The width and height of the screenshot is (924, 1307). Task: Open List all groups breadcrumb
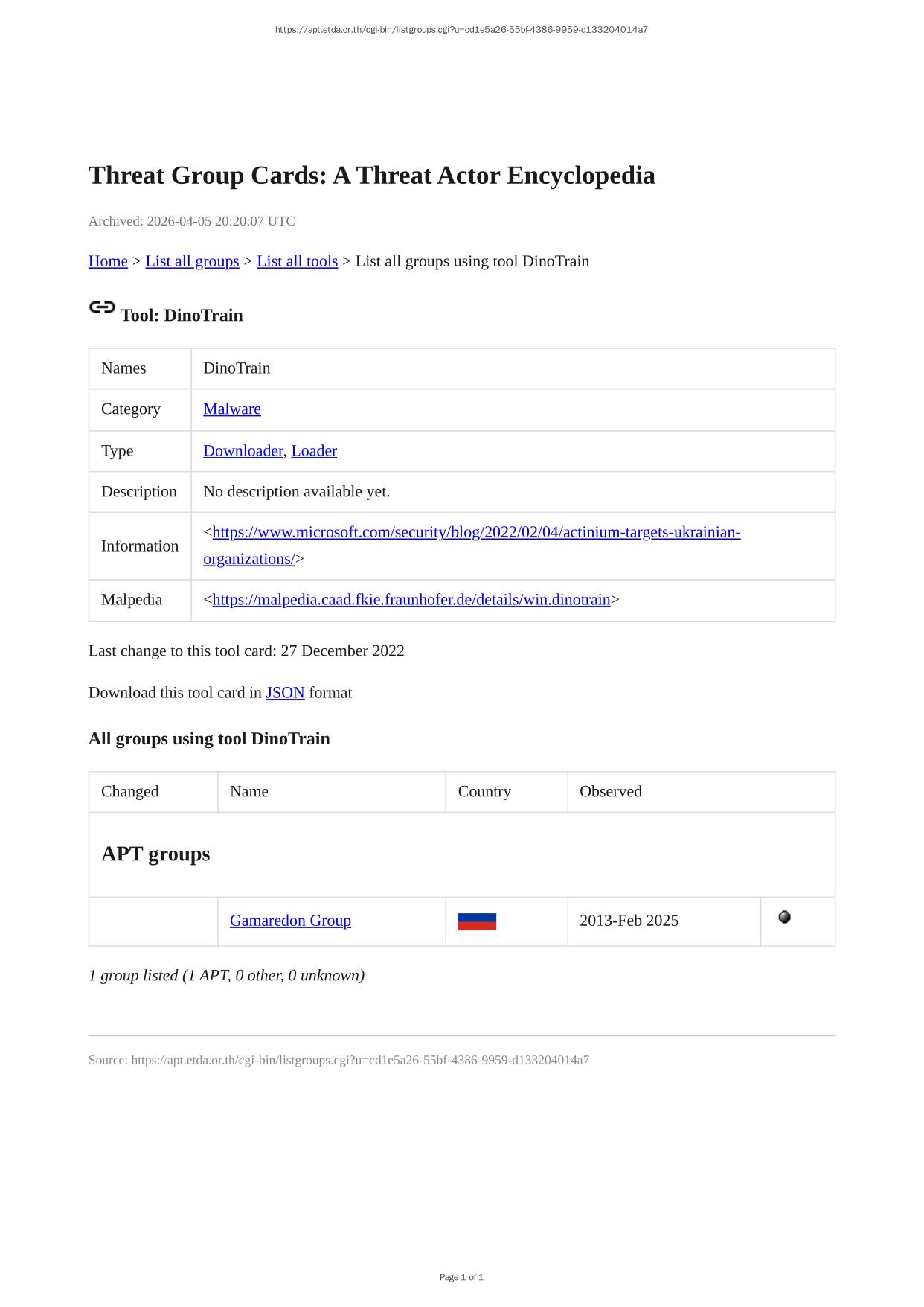tap(192, 261)
